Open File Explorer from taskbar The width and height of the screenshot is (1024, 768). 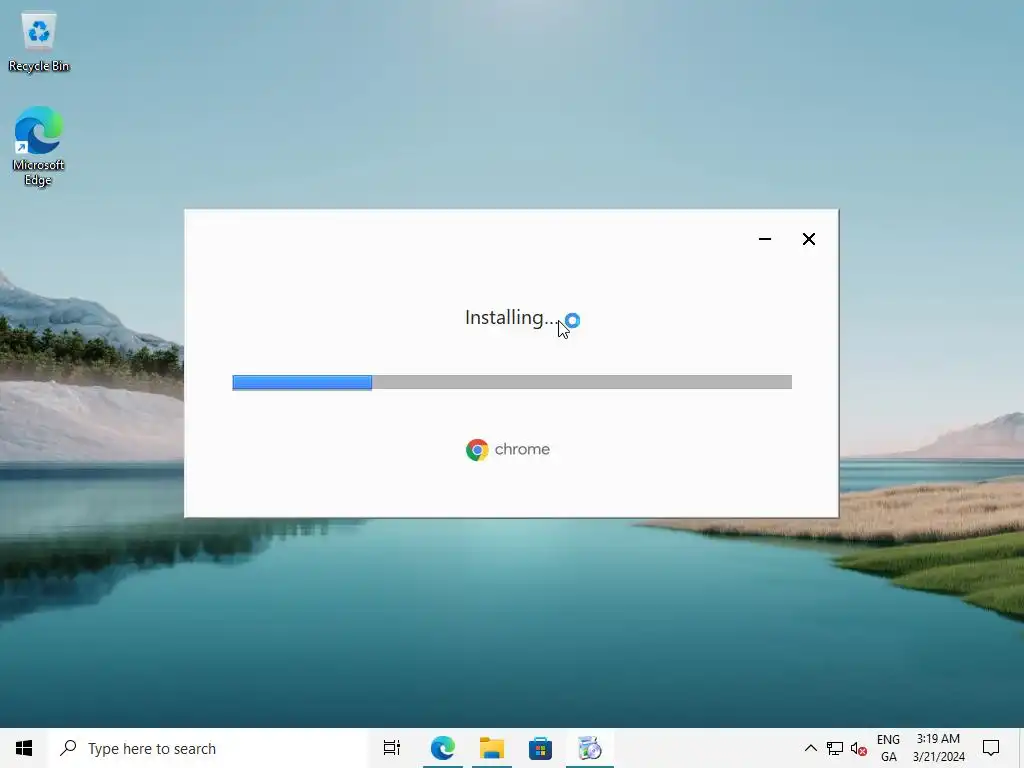[492, 748]
